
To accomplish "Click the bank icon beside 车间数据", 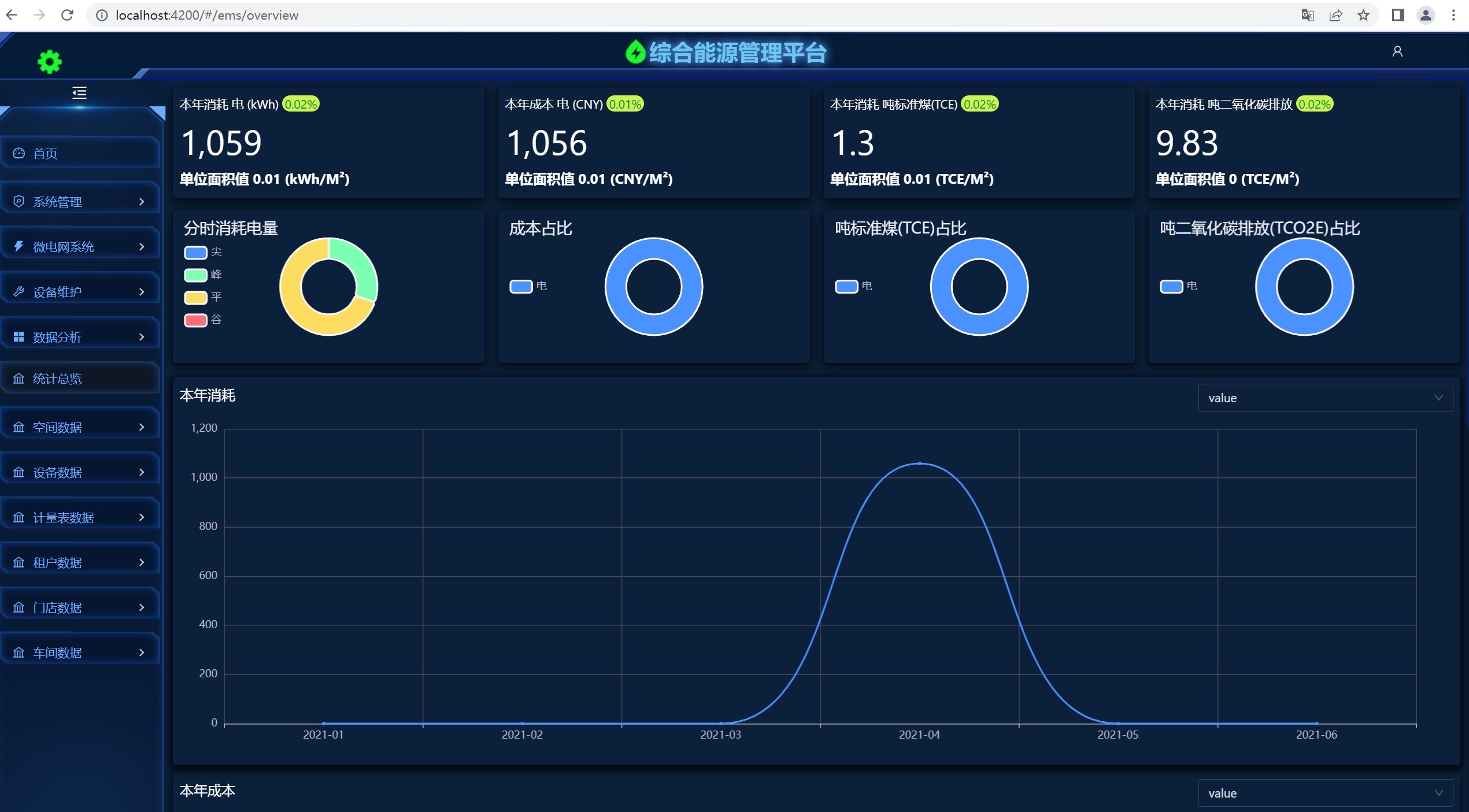I will [19, 652].
